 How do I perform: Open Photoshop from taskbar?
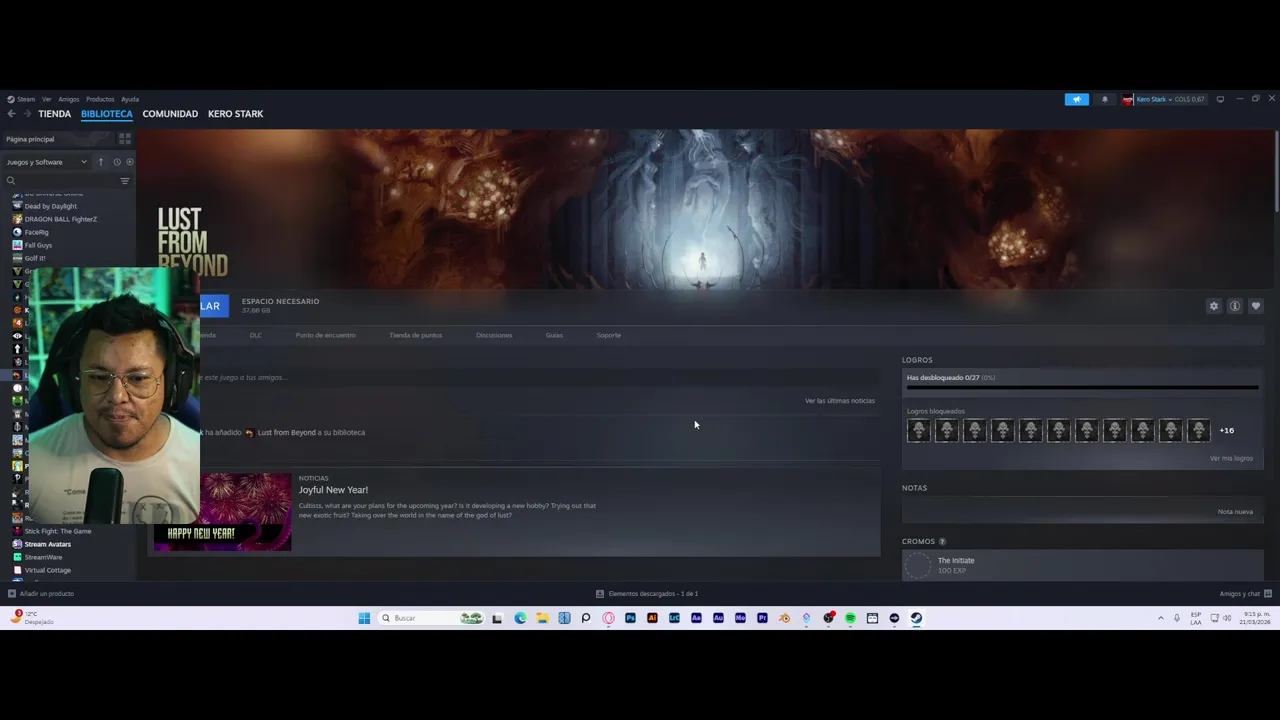tap(630, 618)
